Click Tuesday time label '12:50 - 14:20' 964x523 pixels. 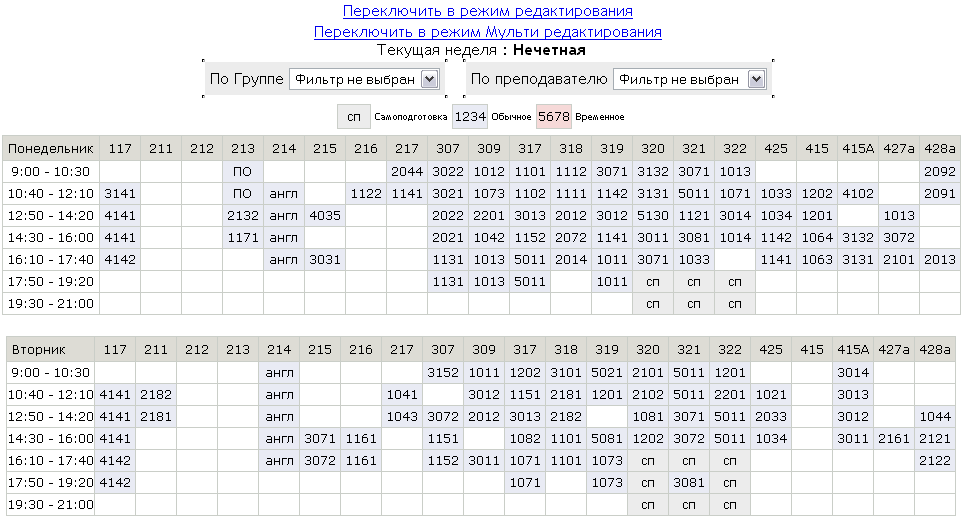[50, 417]
